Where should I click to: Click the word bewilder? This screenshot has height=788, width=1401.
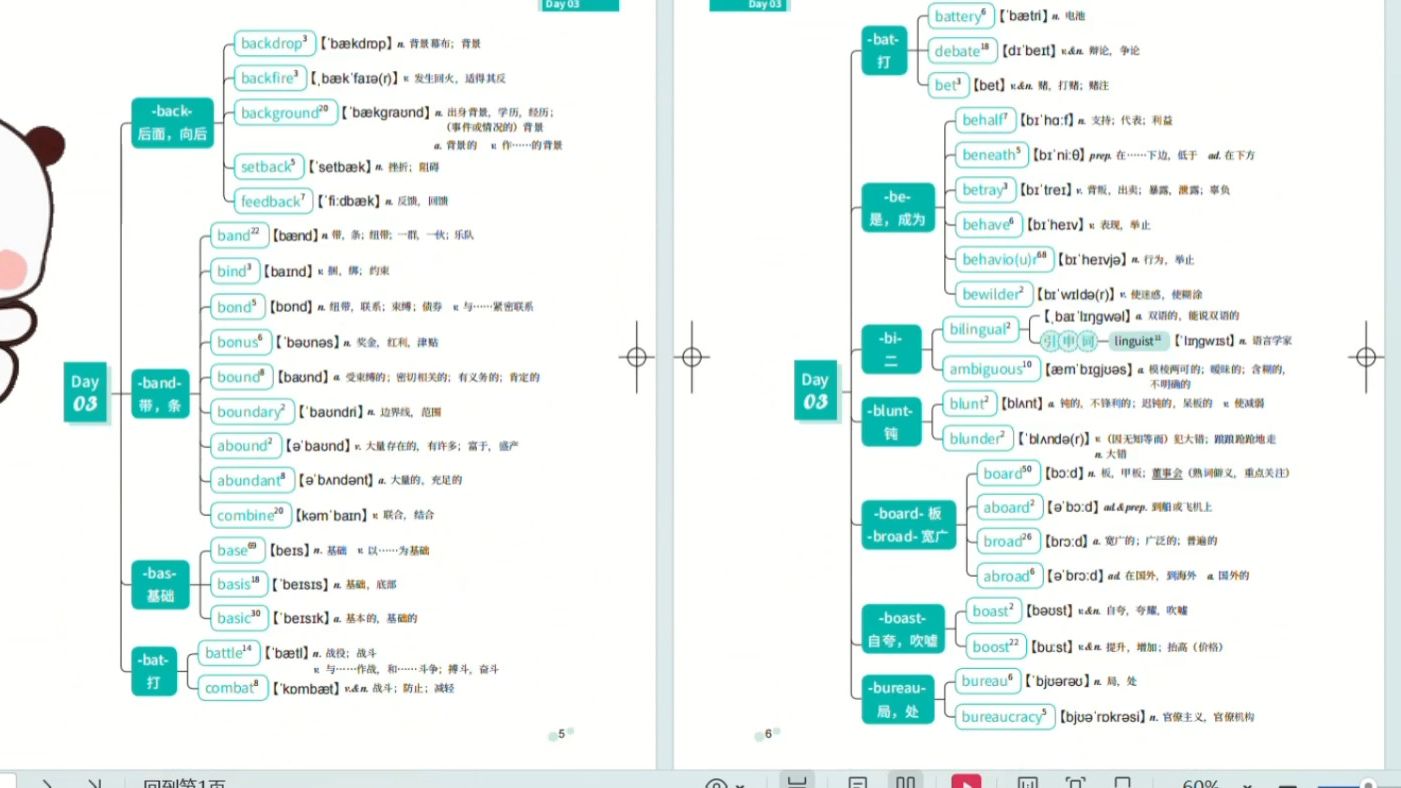(993, 295)
